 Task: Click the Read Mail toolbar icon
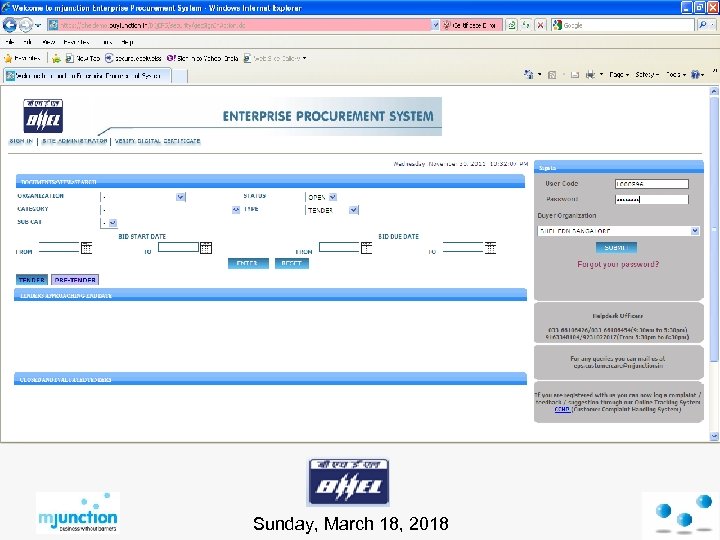(x=574, y=74)
